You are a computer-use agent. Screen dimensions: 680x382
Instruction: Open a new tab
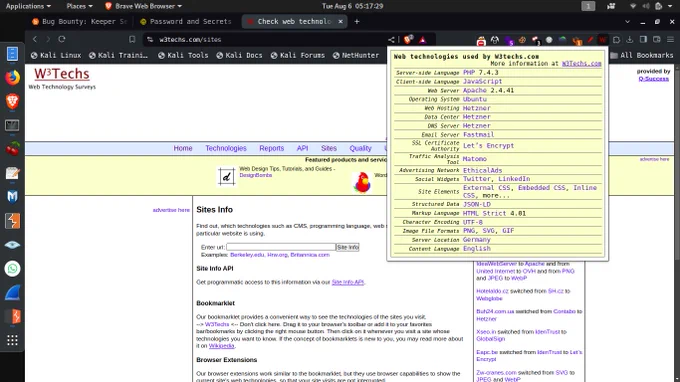coord(356,21)
